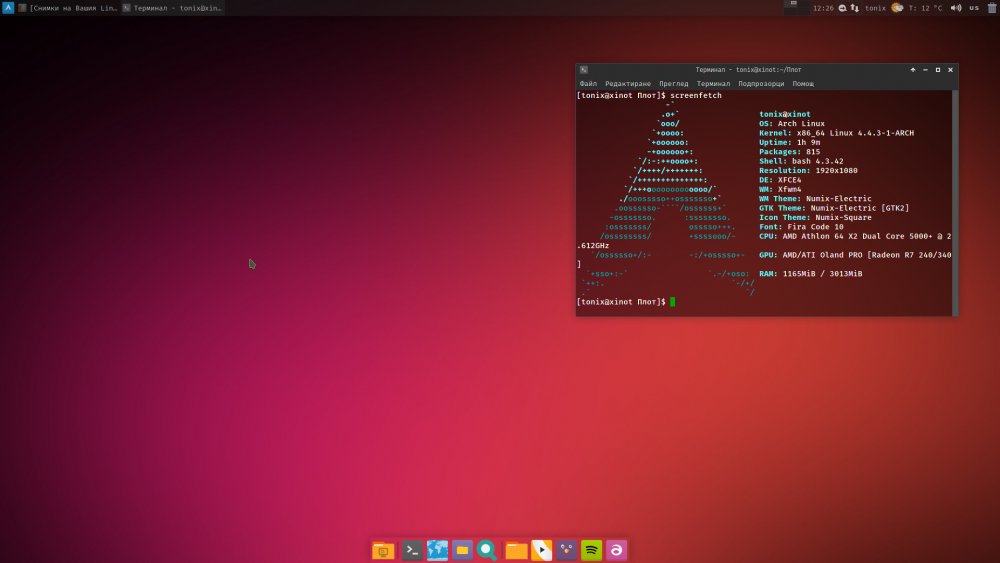Open the Преглед menu in the terminal
Viewport: 1000px width, 563px height.
673,84
